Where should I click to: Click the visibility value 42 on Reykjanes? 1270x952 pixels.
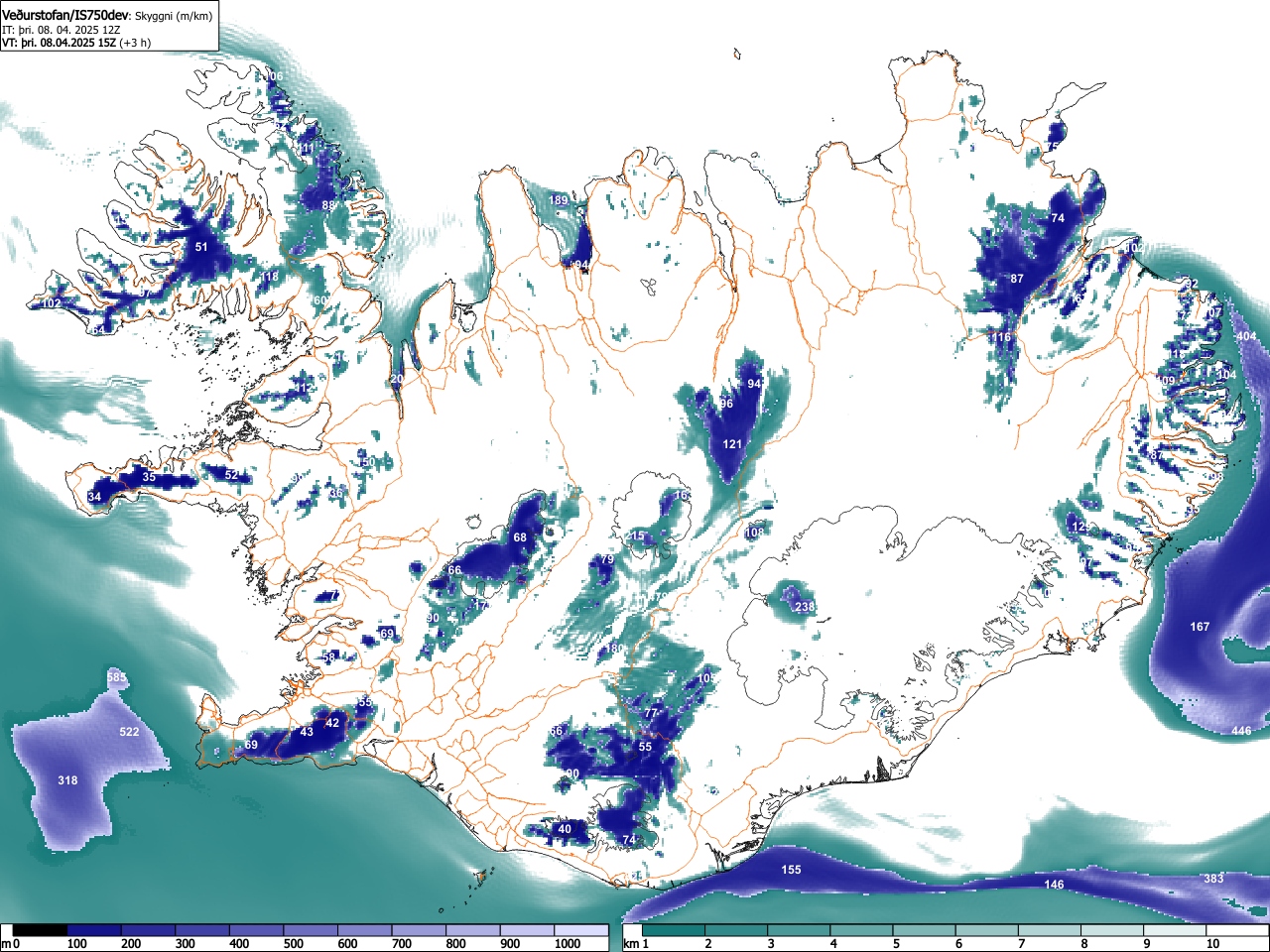point(332,723)
